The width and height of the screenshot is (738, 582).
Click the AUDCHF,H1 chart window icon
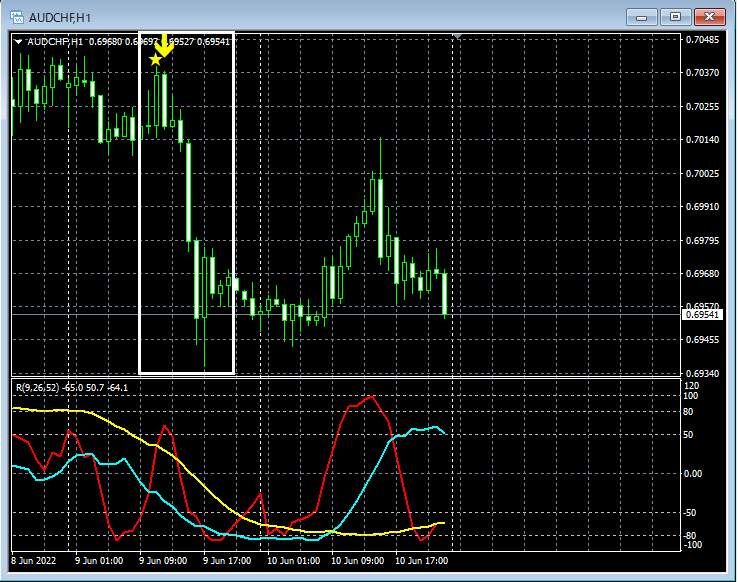(17, 18)
